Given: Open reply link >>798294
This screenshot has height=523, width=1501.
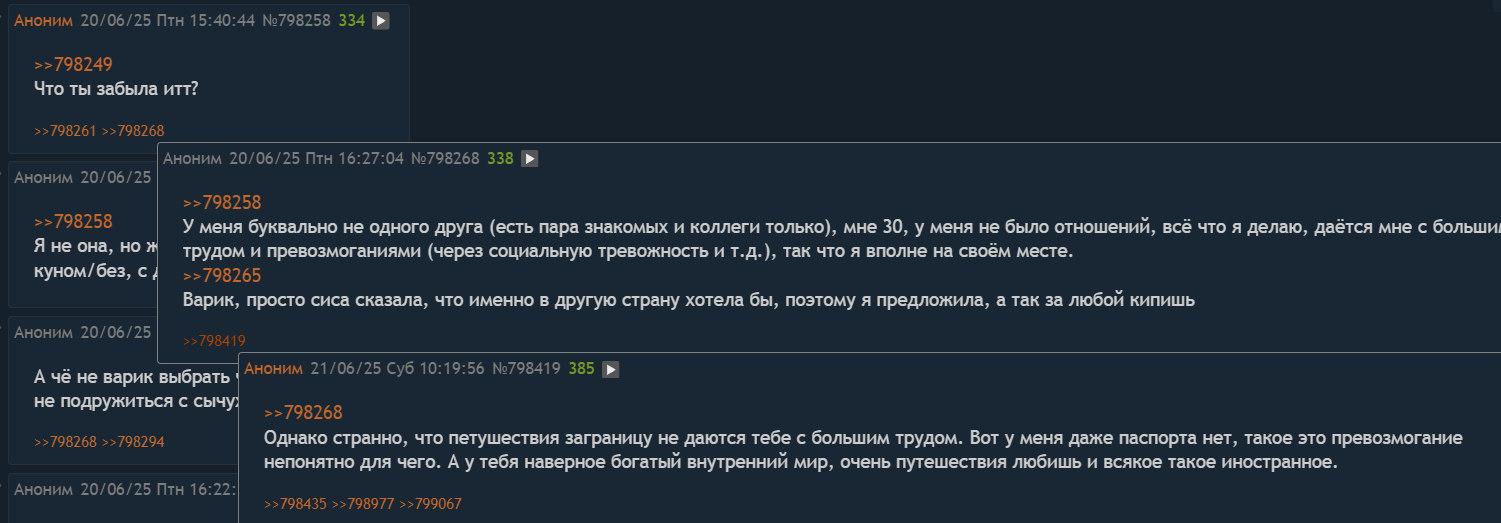Looking at the screenshot, I should coord(133,442).
